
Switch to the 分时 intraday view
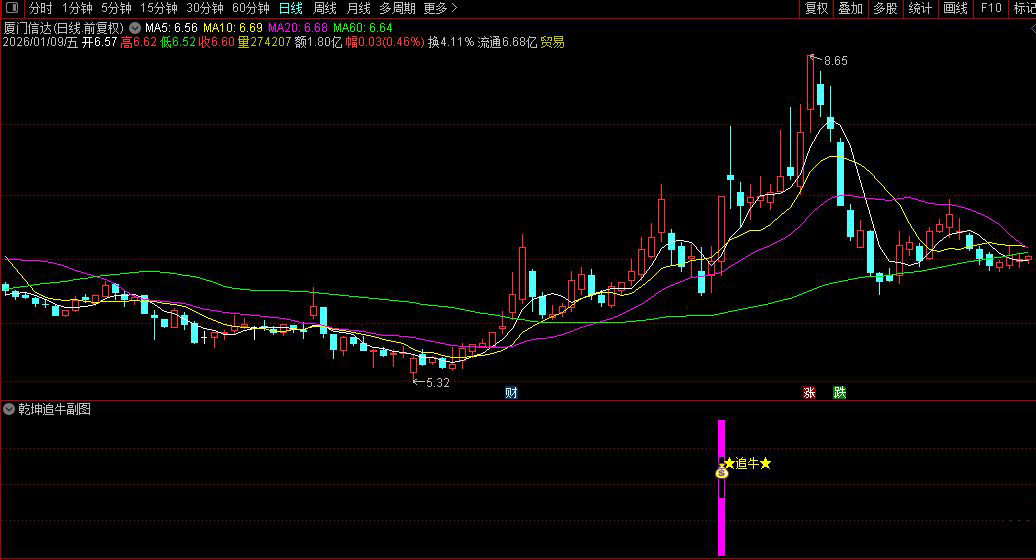click(40, 9)
